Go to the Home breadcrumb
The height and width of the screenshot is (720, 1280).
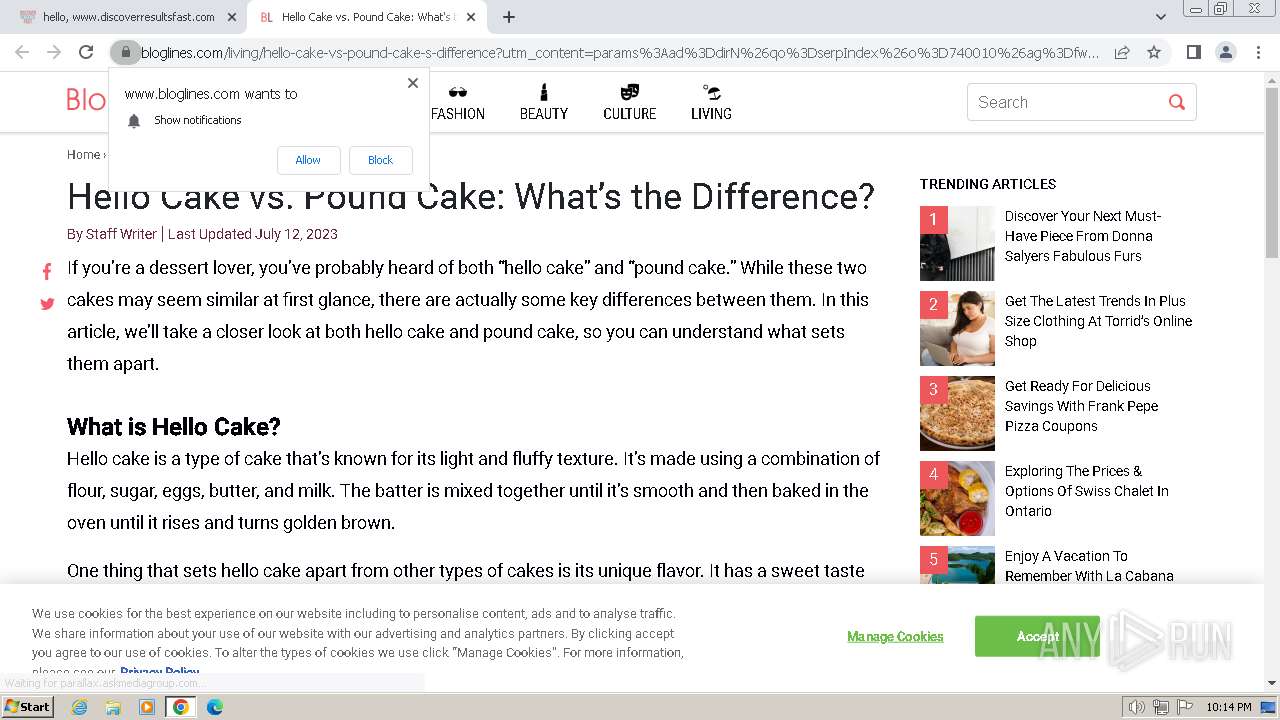83,154
